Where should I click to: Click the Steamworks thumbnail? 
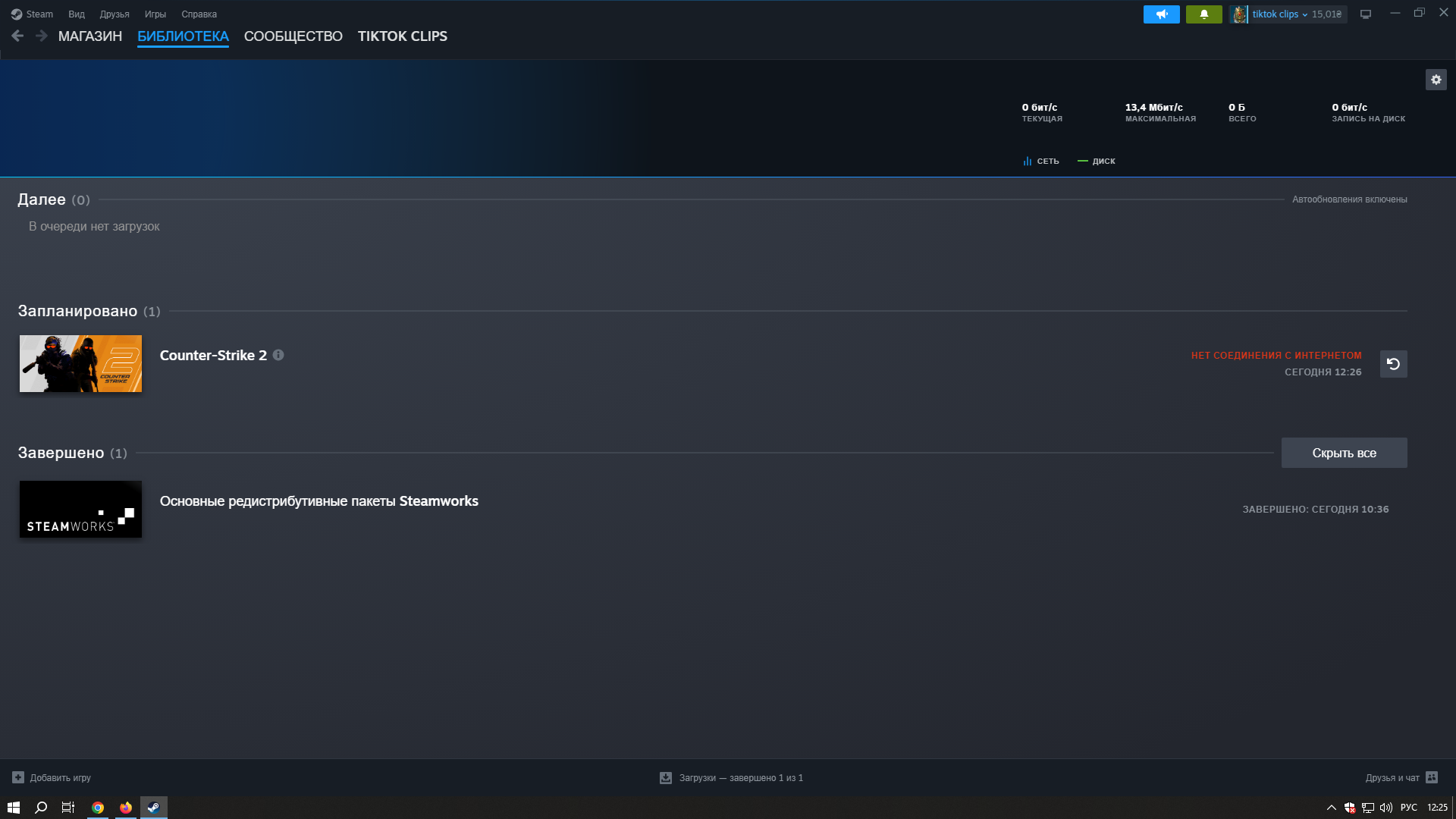80,510
